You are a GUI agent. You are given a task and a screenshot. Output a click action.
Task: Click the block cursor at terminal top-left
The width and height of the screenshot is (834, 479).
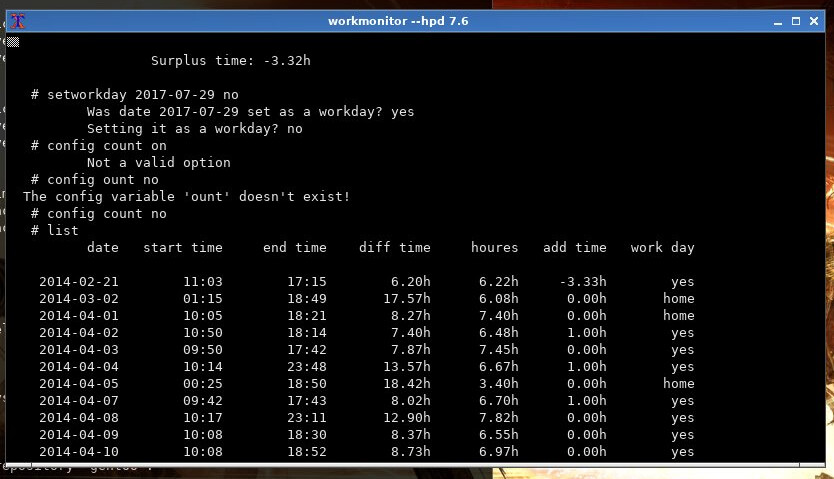(13, 42)
